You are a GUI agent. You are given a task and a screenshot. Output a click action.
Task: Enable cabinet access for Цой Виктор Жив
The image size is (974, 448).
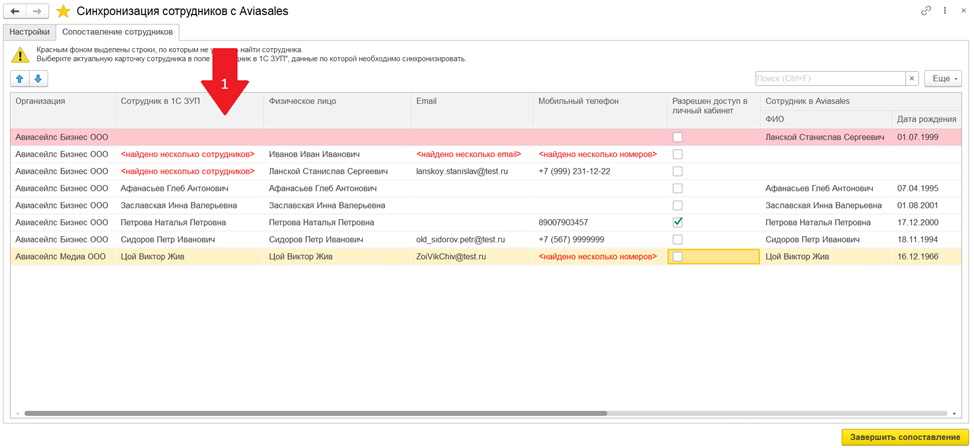click(x=678, y=257)
